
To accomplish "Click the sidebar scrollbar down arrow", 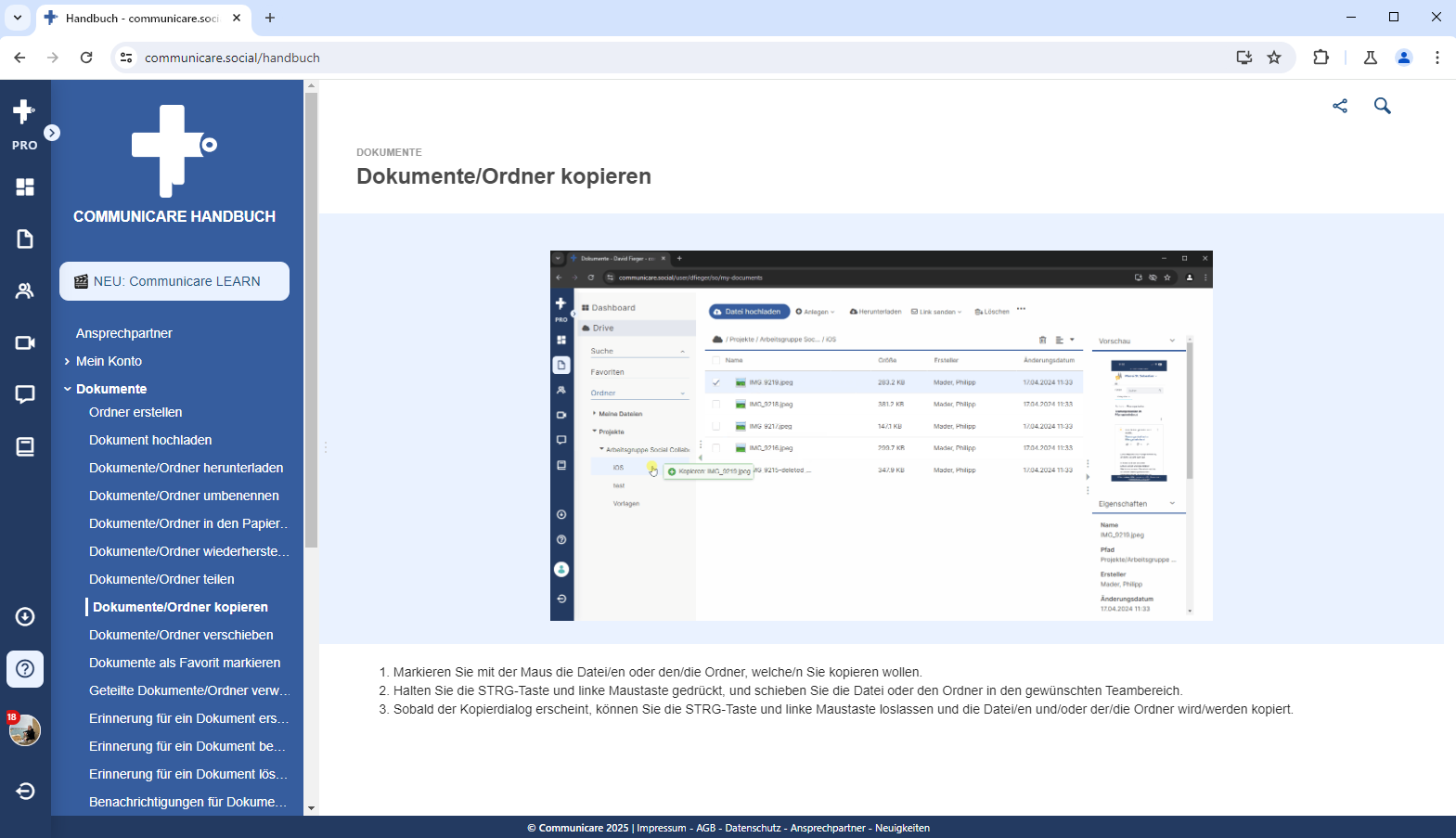I will tap(311, 808).
